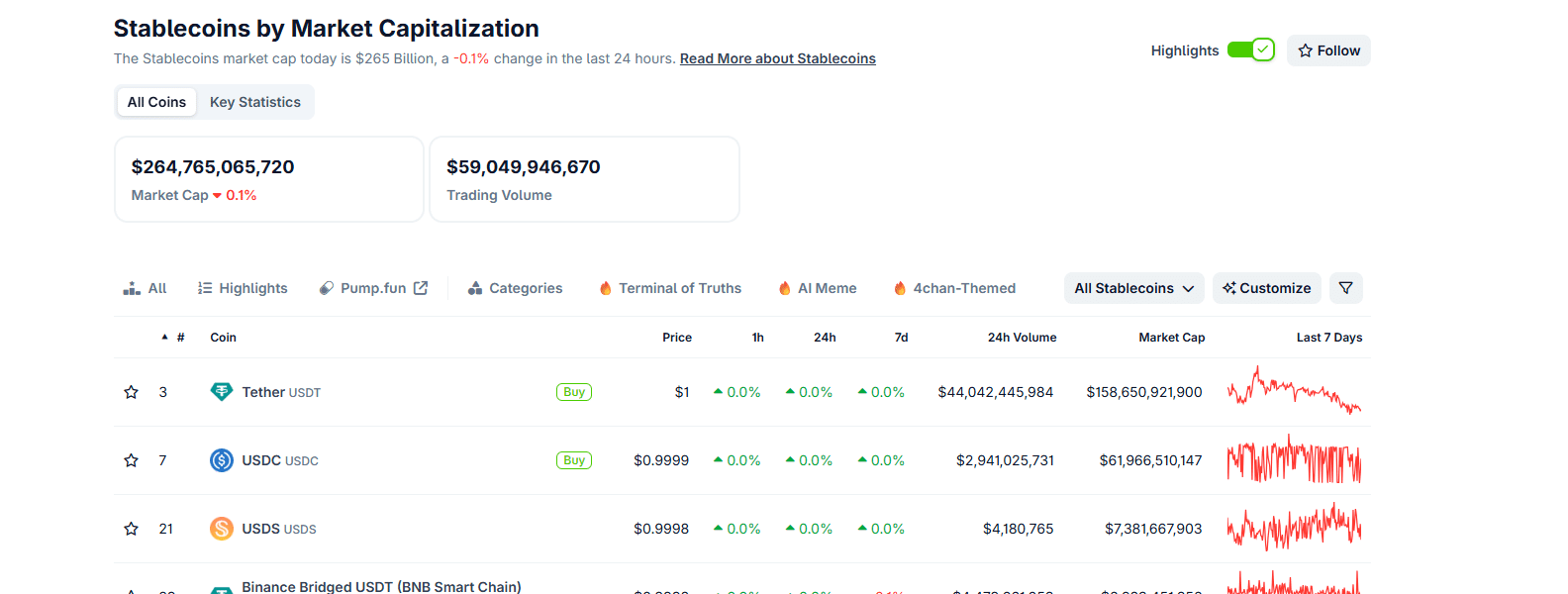Sort by the Market Cap column
1568x594 pixels.
(1172, 338)
